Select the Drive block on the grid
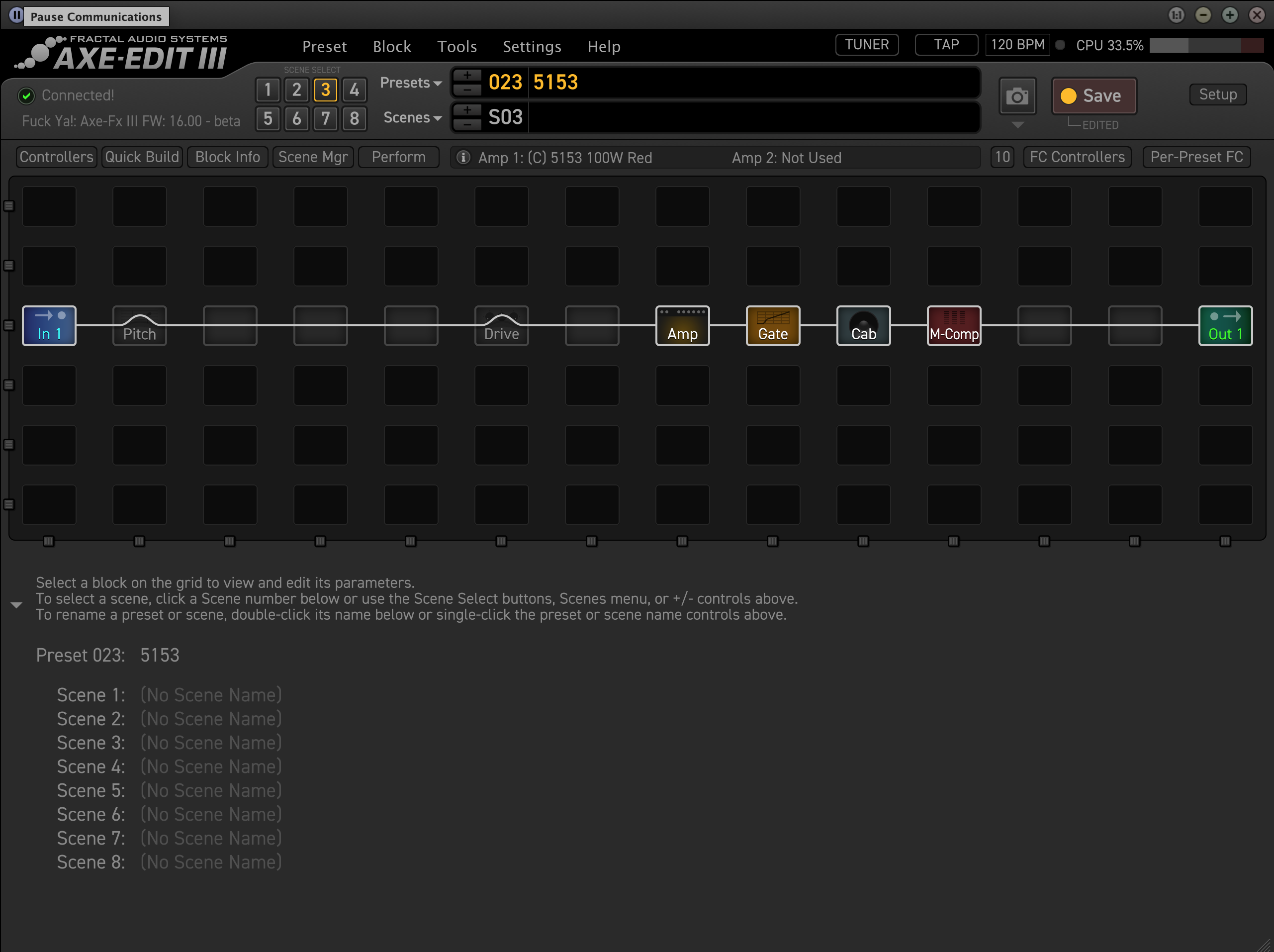 coord(501,325)
